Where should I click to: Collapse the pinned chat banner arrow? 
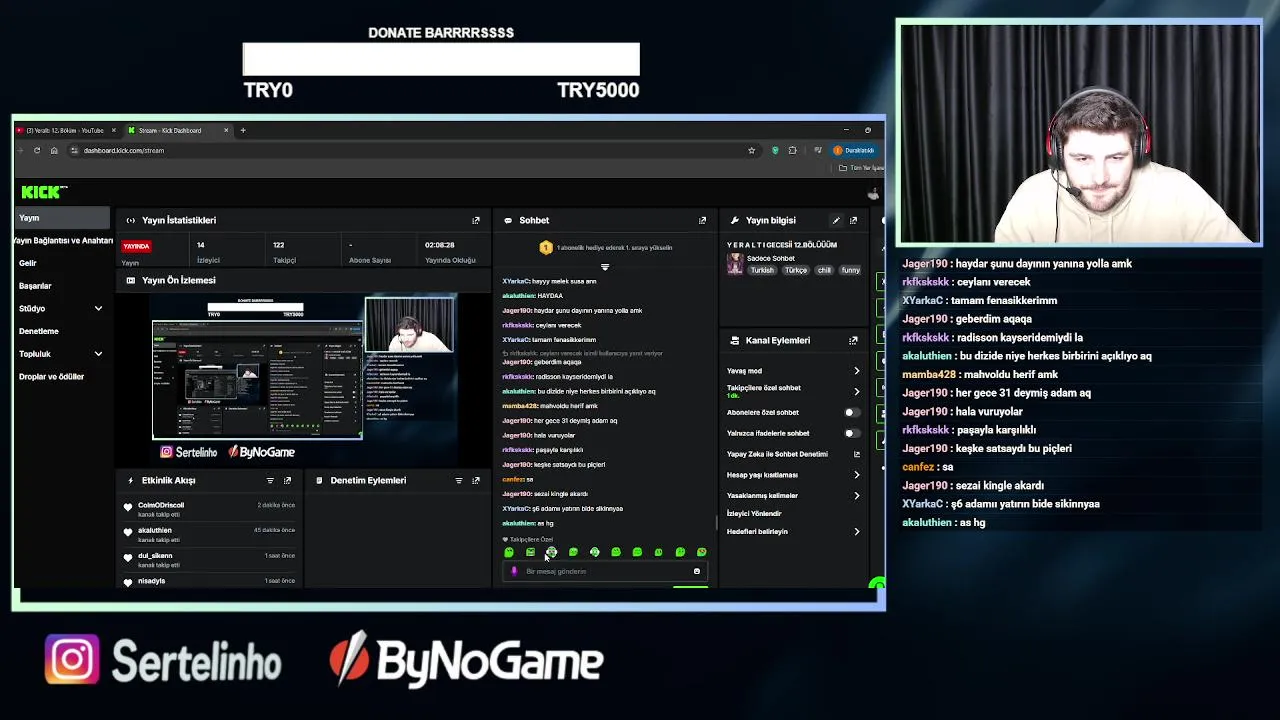[x=604, y=267]
